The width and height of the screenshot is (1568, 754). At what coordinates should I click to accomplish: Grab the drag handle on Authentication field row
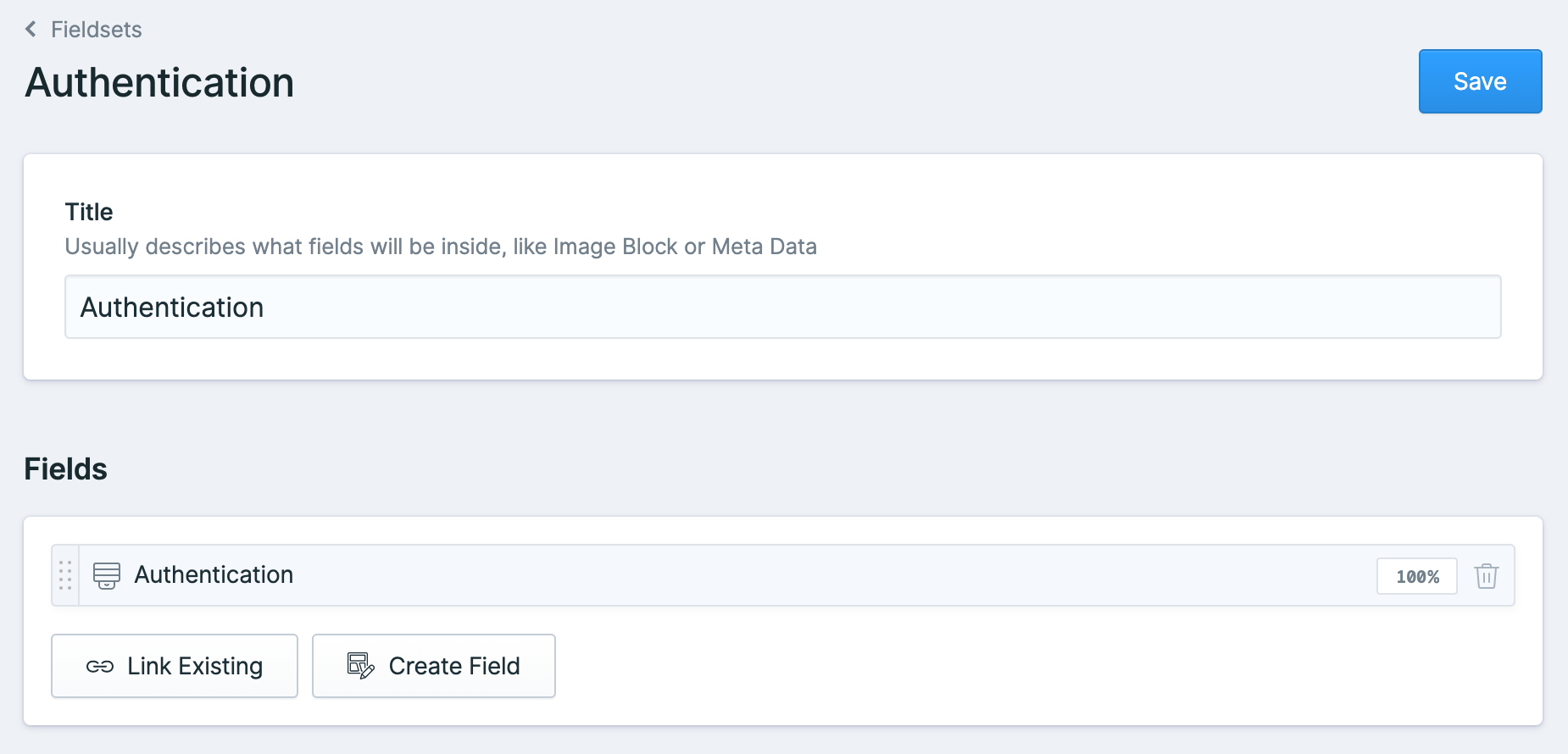point(65,575)
